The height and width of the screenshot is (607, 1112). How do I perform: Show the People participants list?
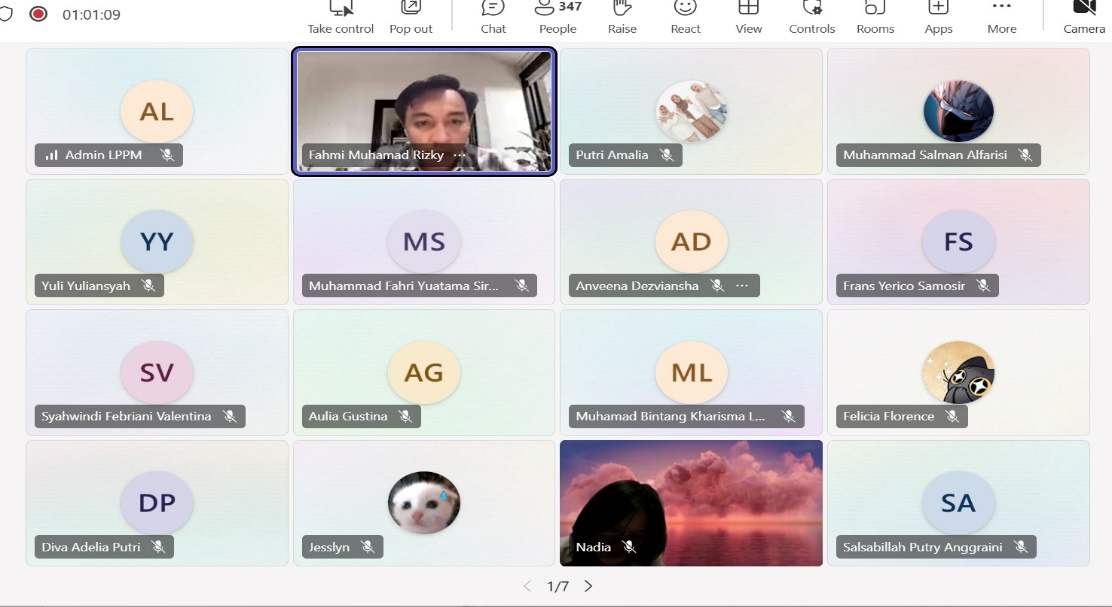tap(557, 17)
